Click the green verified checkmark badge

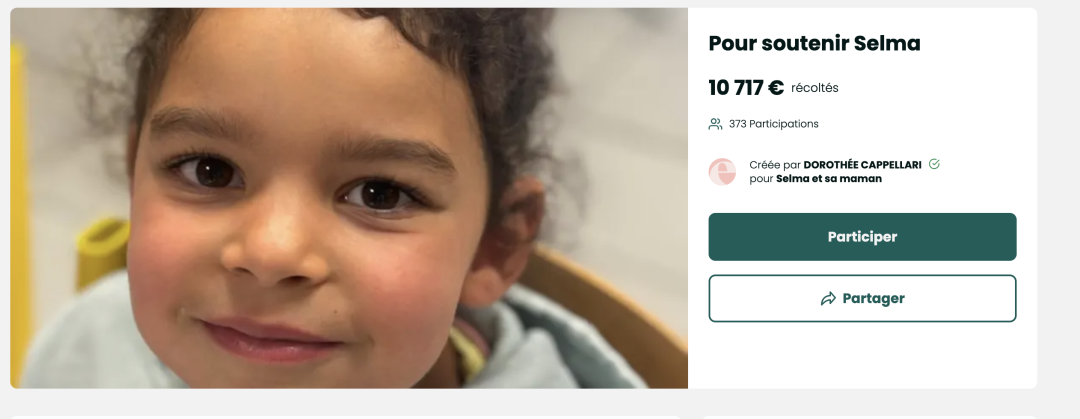(x=934, y=164)
